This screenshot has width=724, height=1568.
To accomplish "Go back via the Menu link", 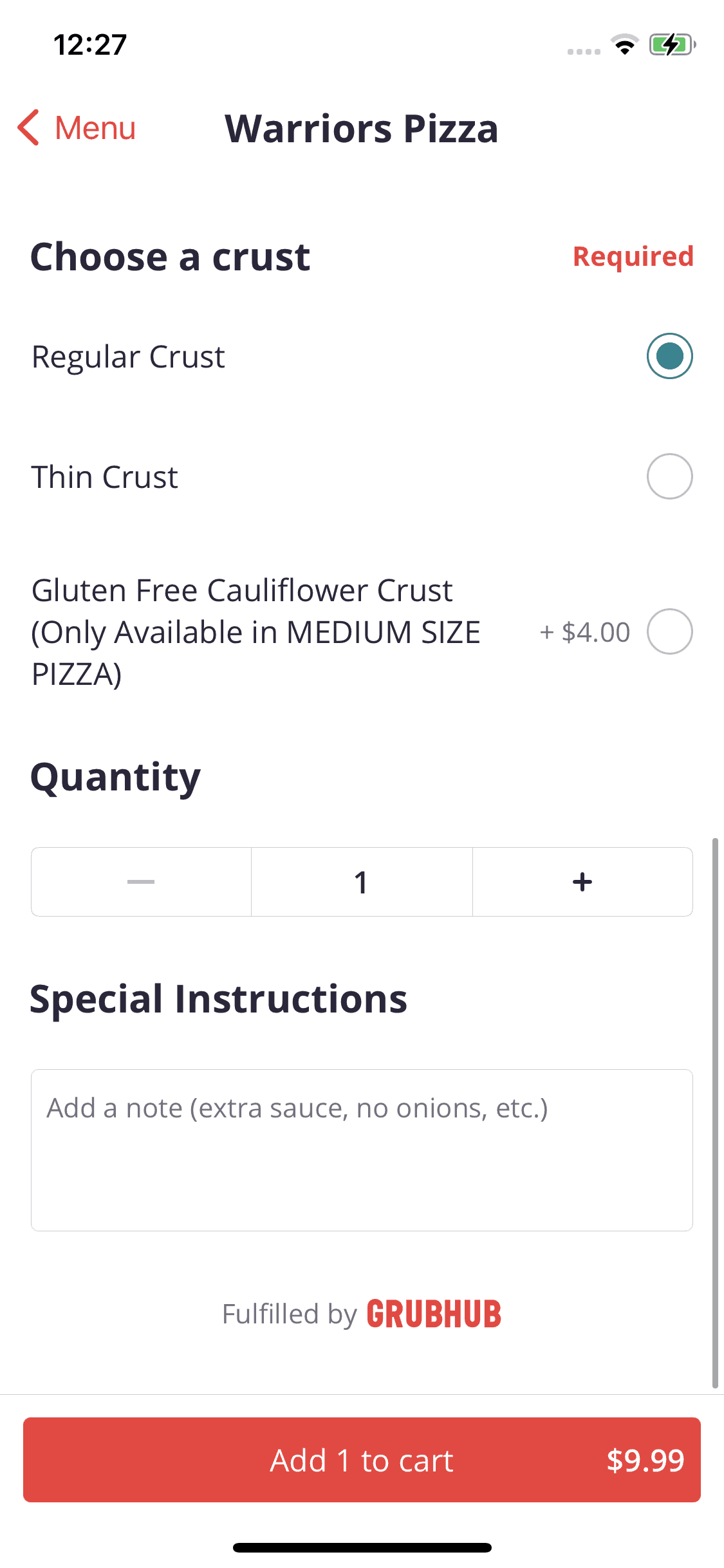I will click(x=95, y=128).
